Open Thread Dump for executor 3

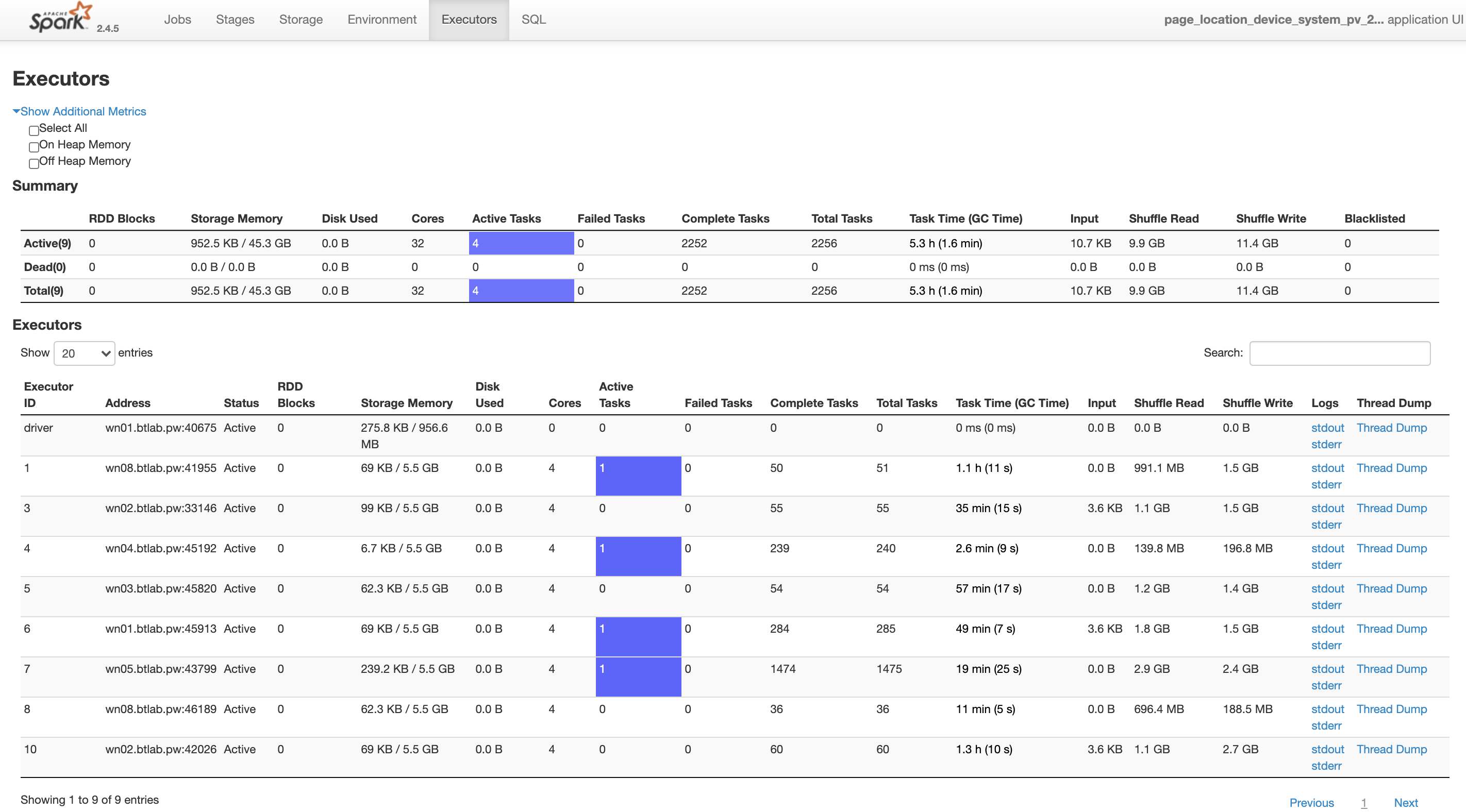(1391, 509)
